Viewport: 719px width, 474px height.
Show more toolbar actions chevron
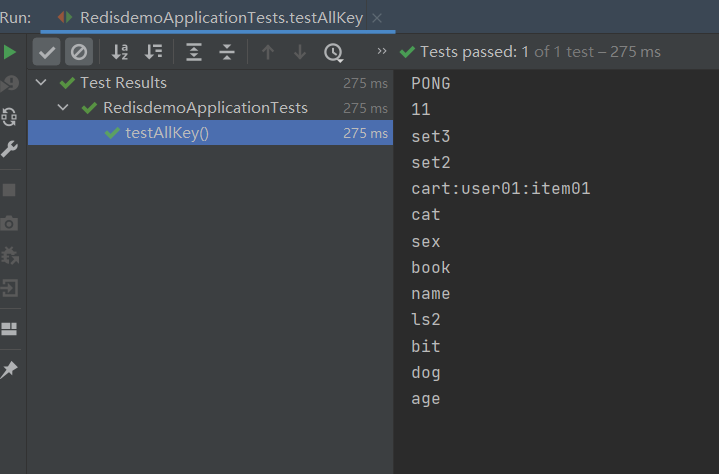click(382, 51)
